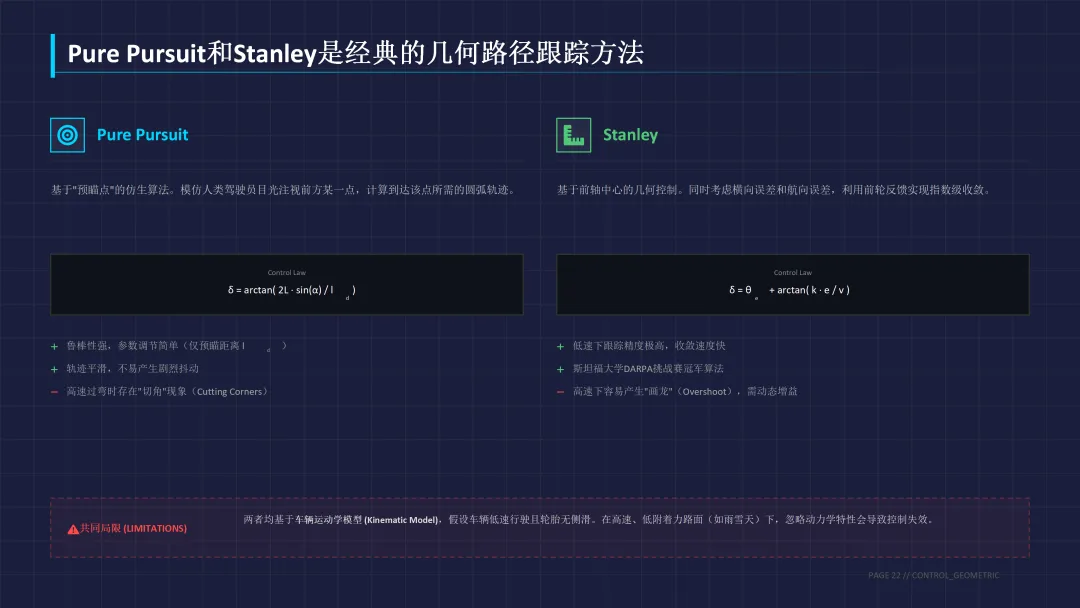Click the bullet mentioning Overshoot
The width and height of the screenshot is (1080, 608).
coord(685,391)
